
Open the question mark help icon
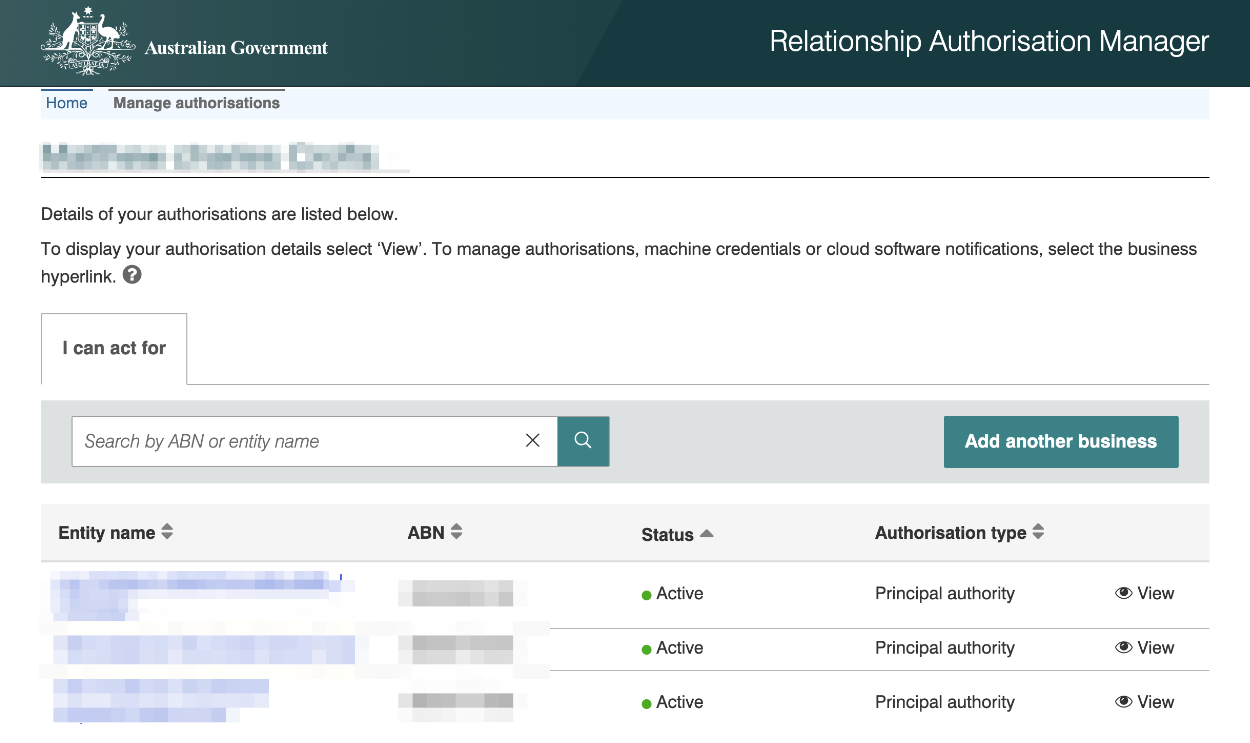[132, 275]
